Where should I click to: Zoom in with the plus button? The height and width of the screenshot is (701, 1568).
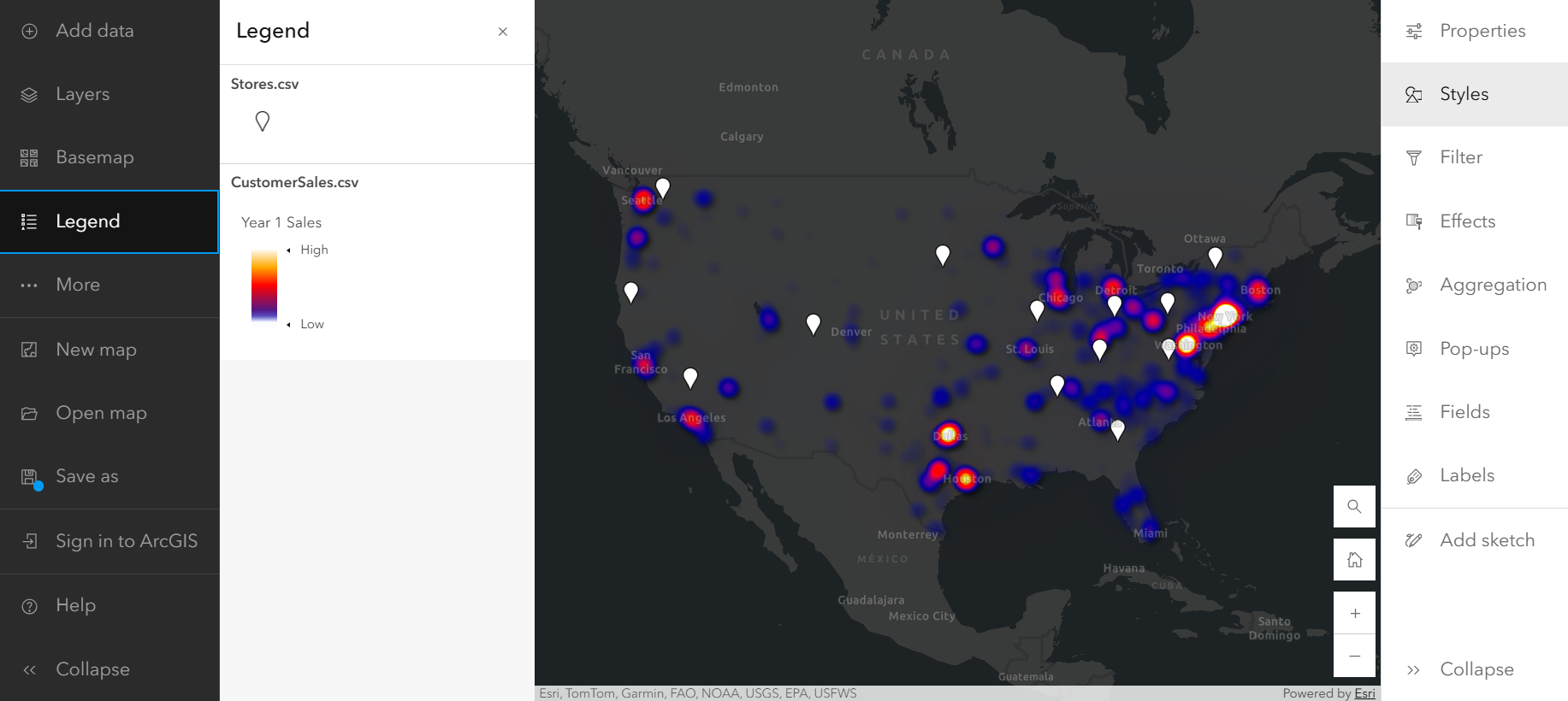(1354, 613)
